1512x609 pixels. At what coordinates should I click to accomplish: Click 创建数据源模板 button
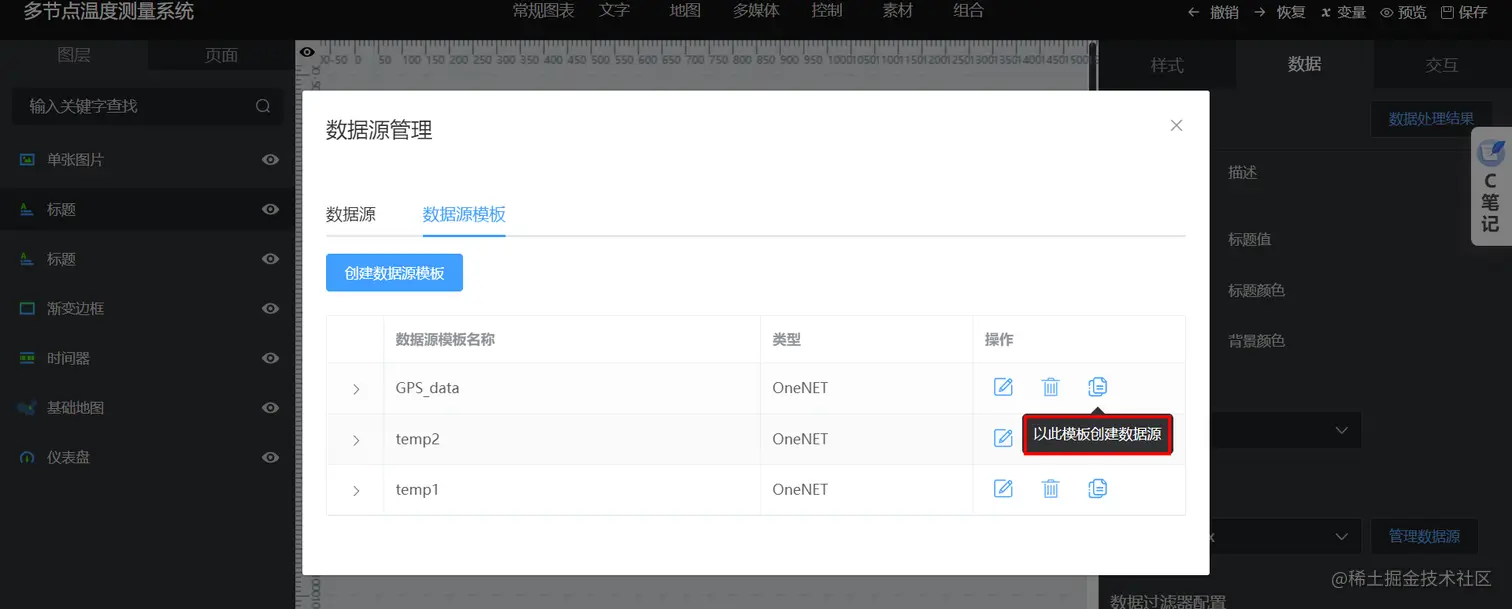[x=394, y=272]
